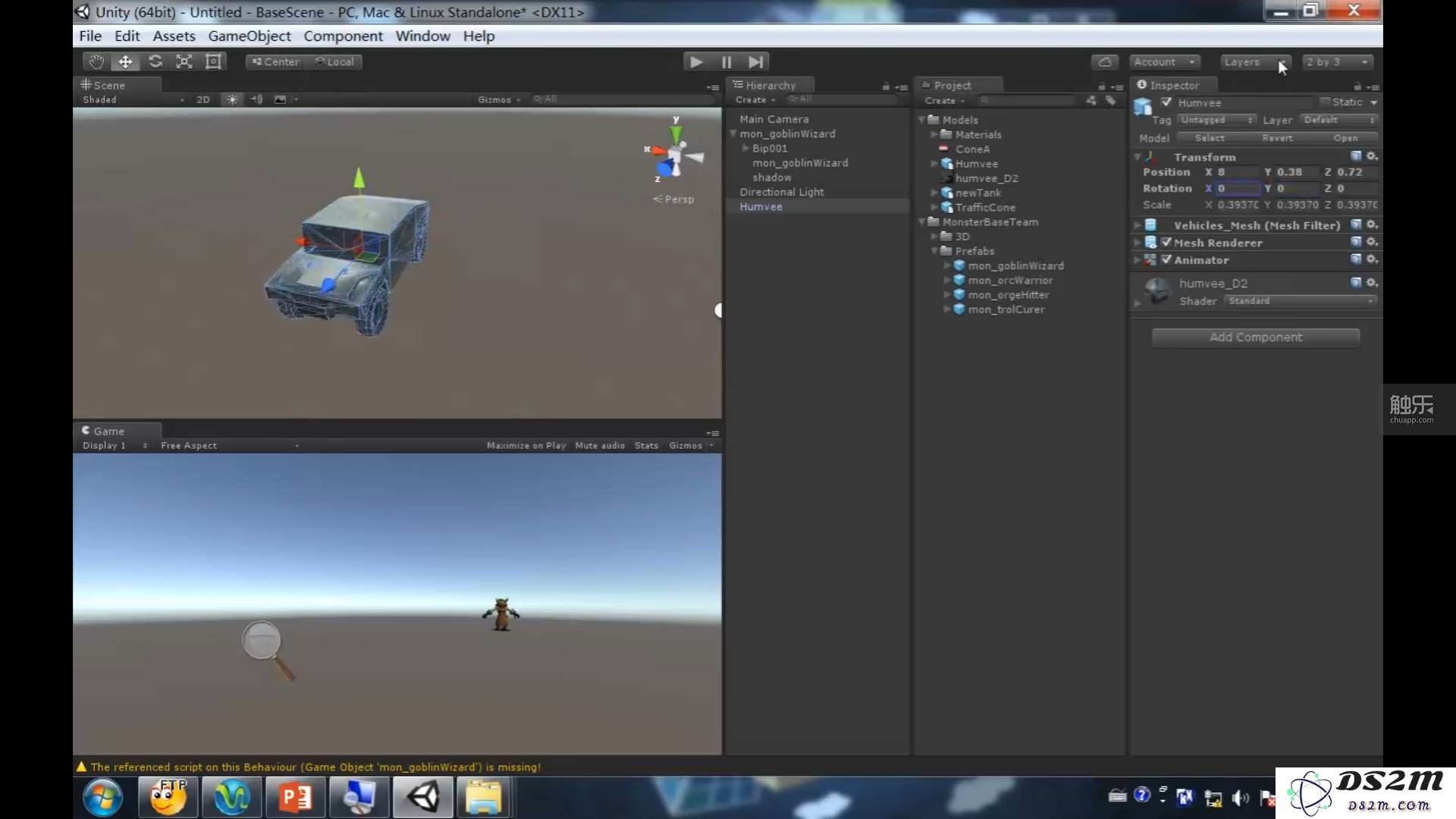Click model Open button

tap(1345, 138)
